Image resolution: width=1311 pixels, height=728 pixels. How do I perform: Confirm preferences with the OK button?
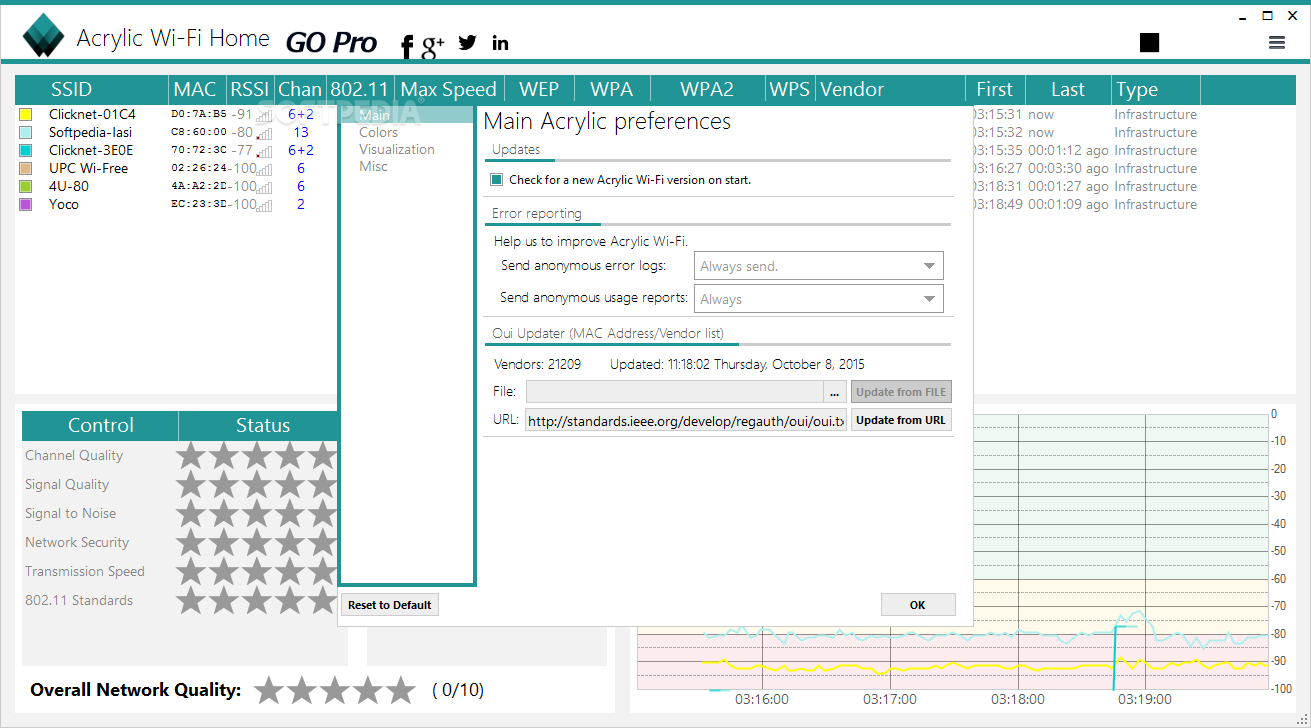click(918, 605)
